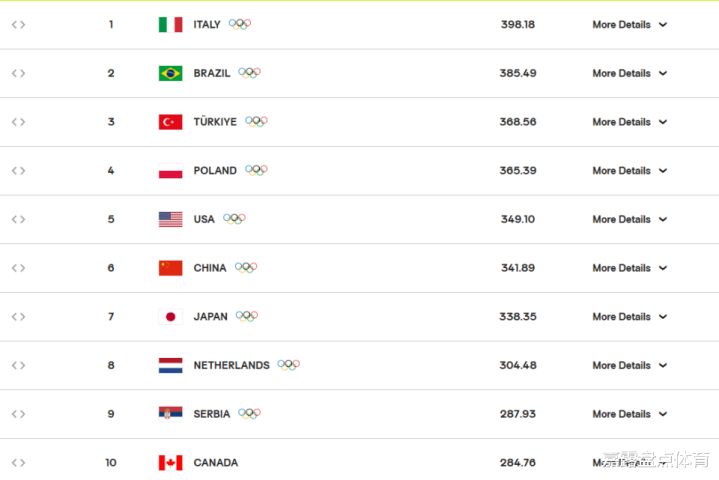Image resolution: width=719 pixels, height=480 pixels.
Task: Select Italy's score 398.18
Action: click(517, 24)
